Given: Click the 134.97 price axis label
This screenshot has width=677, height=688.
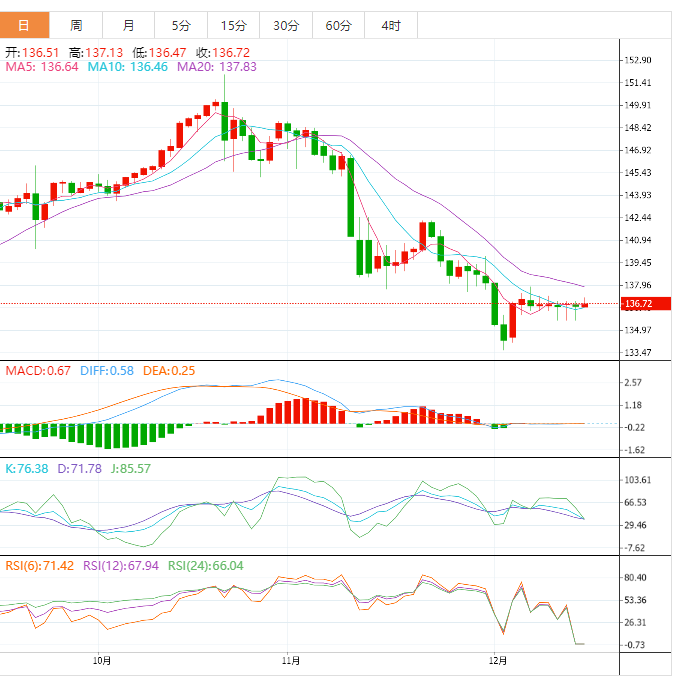Looking at the screenshot, I should [x=638, y=330].
